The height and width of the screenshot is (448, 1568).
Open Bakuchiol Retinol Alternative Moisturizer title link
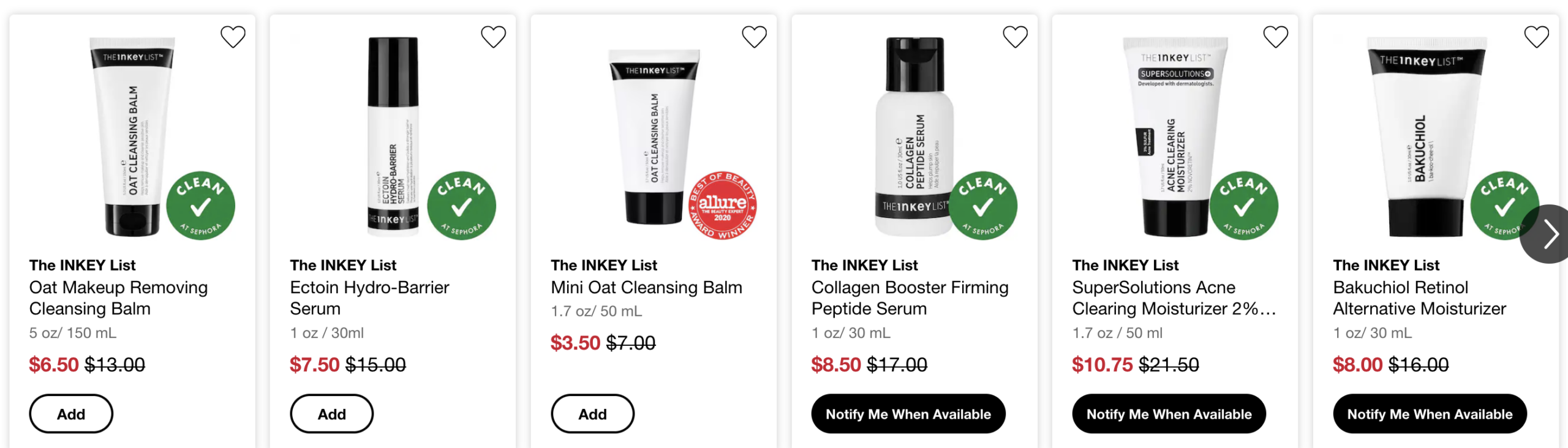(1419, 297)
